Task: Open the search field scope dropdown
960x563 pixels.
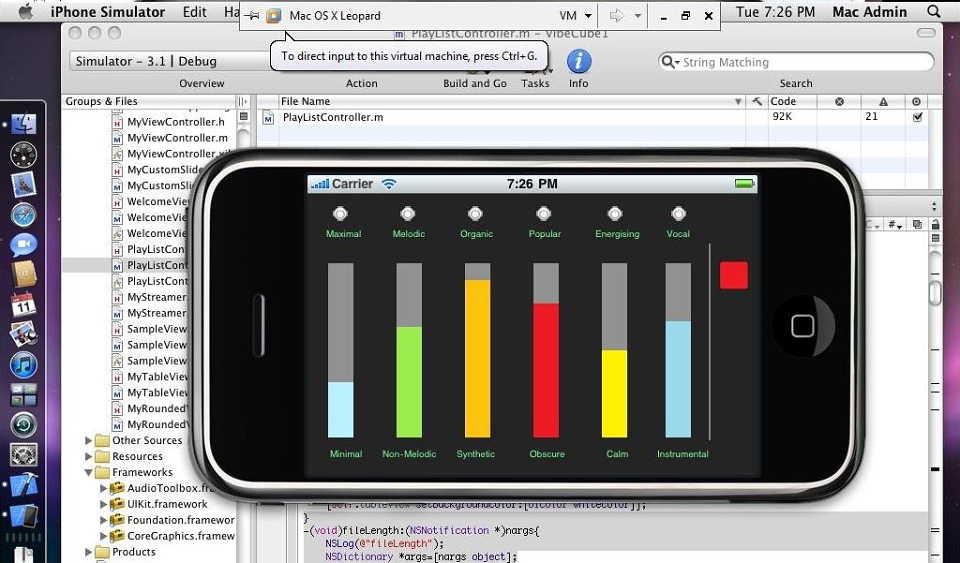Action: click(670, 62)
